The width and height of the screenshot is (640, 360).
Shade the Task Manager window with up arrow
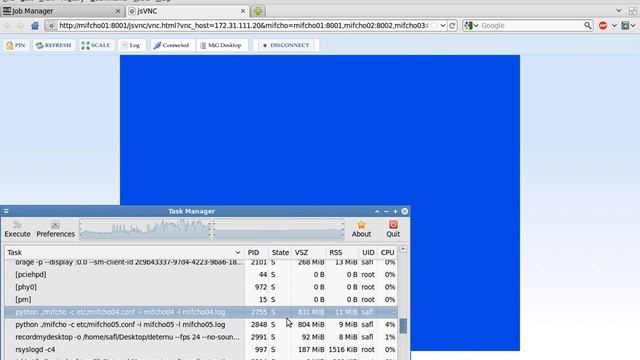377,211
